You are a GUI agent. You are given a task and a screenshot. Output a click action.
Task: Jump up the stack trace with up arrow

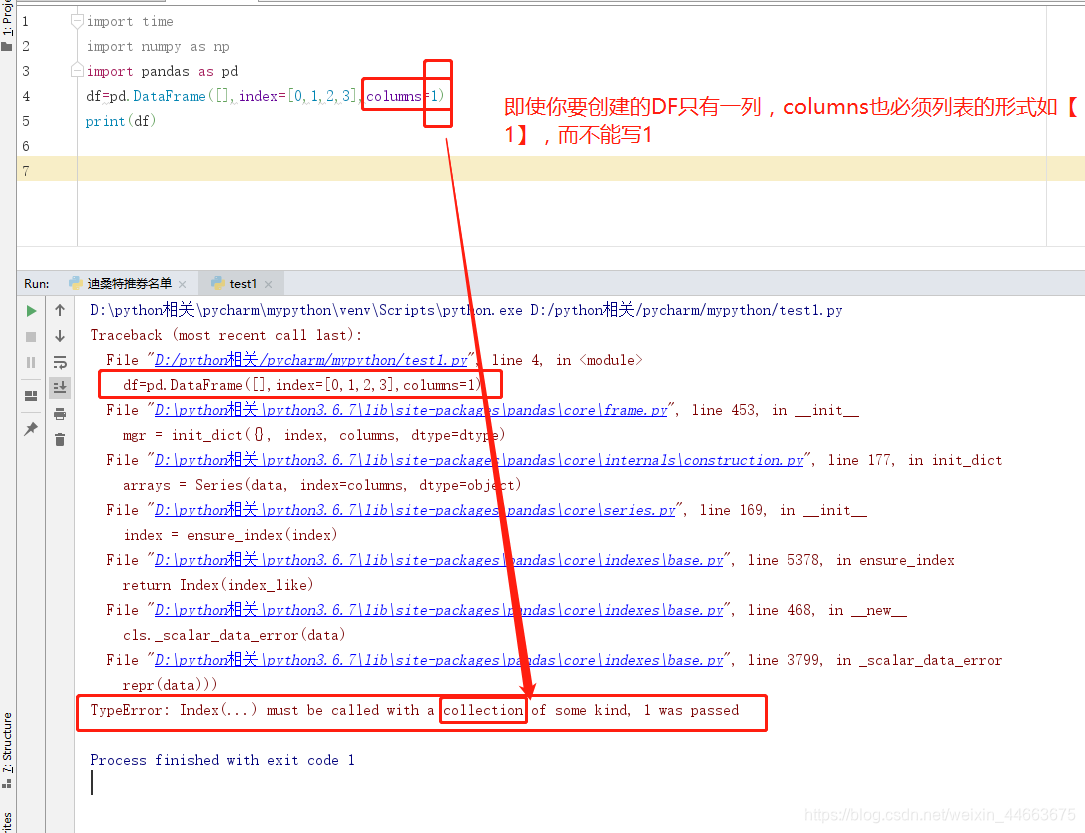60,311
